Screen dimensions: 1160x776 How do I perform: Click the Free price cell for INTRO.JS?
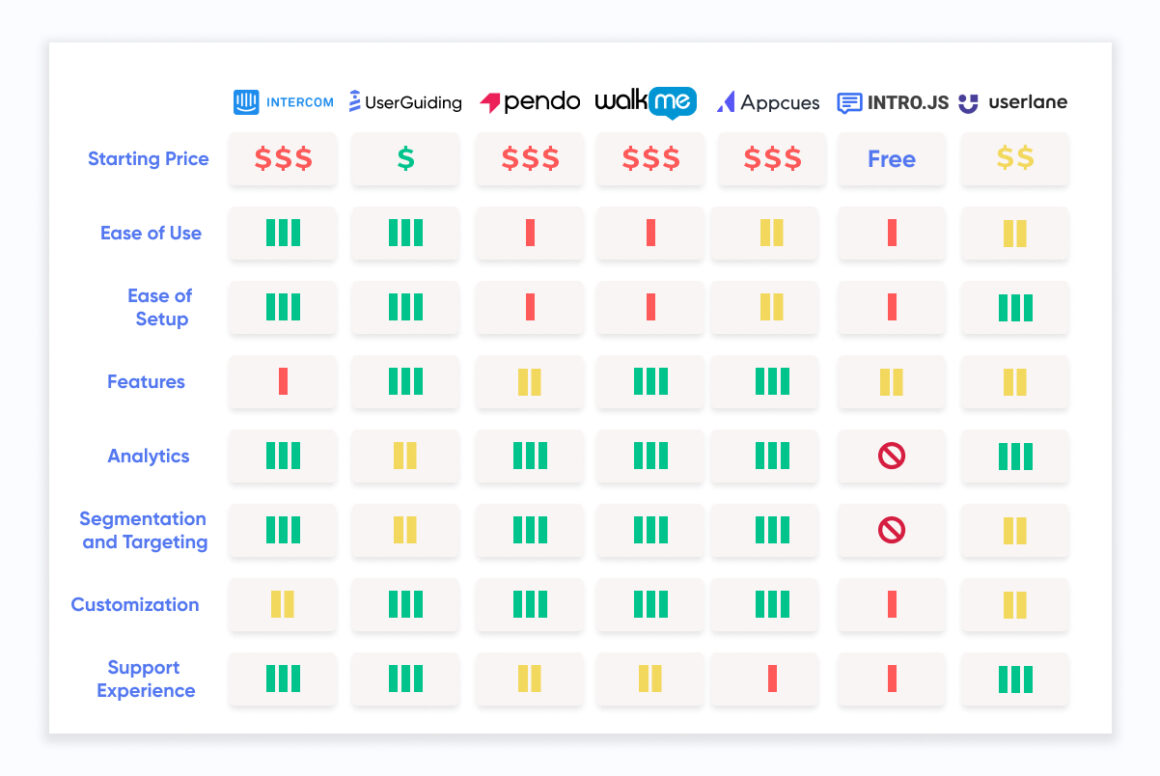(891, 158)
